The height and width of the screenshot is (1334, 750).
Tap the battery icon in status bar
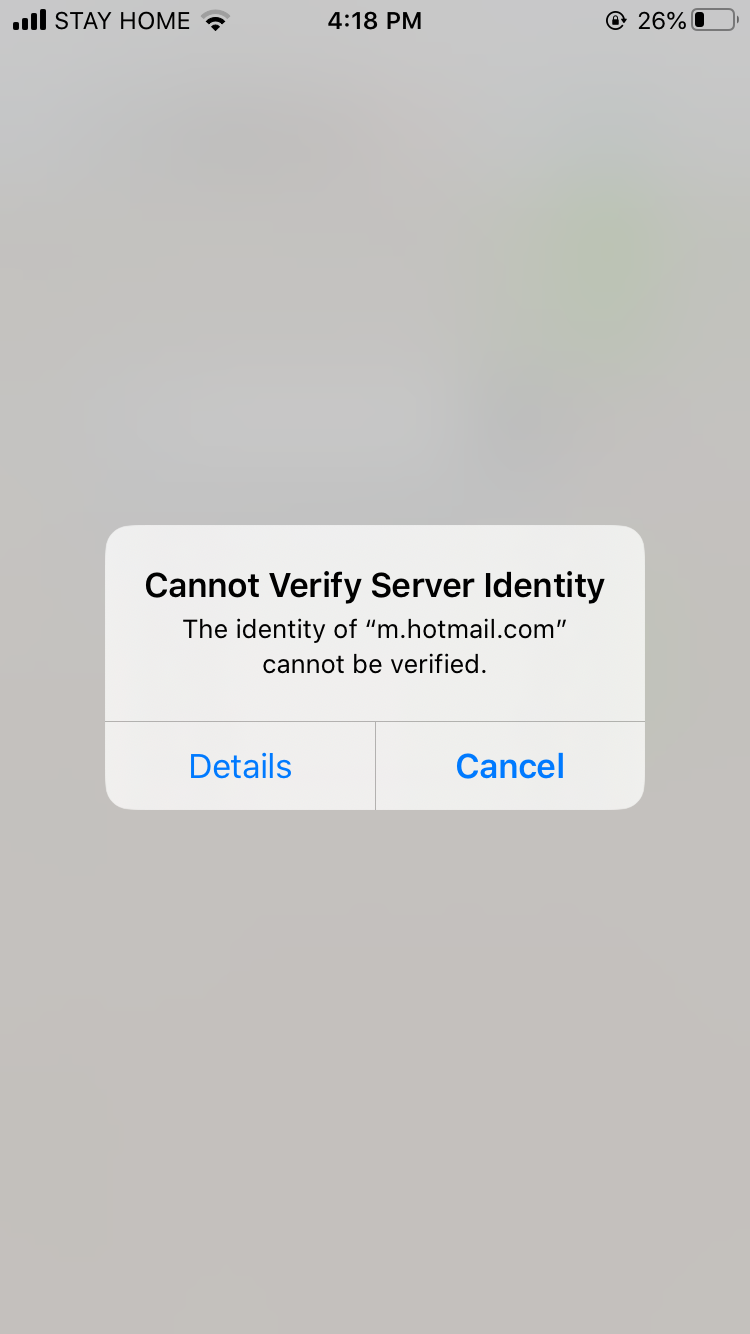pyautogui.click(x=714, y=20)
